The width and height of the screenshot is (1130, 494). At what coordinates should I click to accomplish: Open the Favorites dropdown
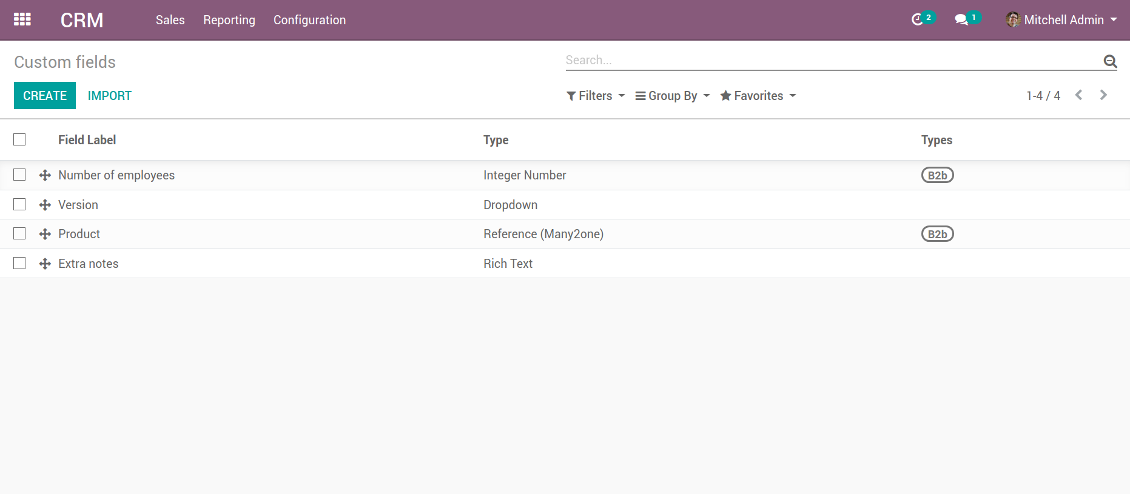pyautogui.click(x=758, y=96)
